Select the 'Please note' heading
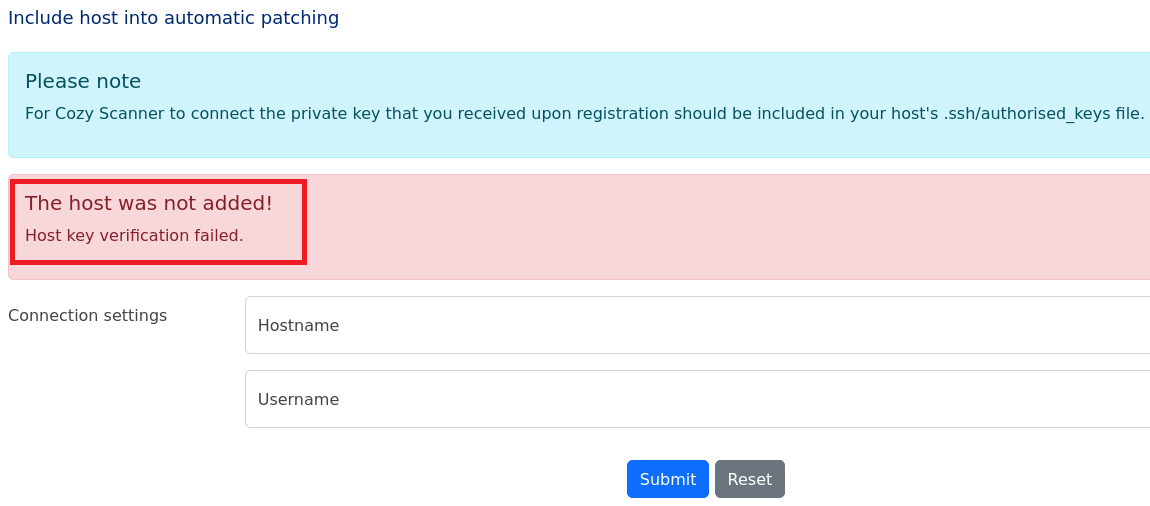Viewport: 1150px width, 506px height. pyautogui.click(x=83, y=81)
